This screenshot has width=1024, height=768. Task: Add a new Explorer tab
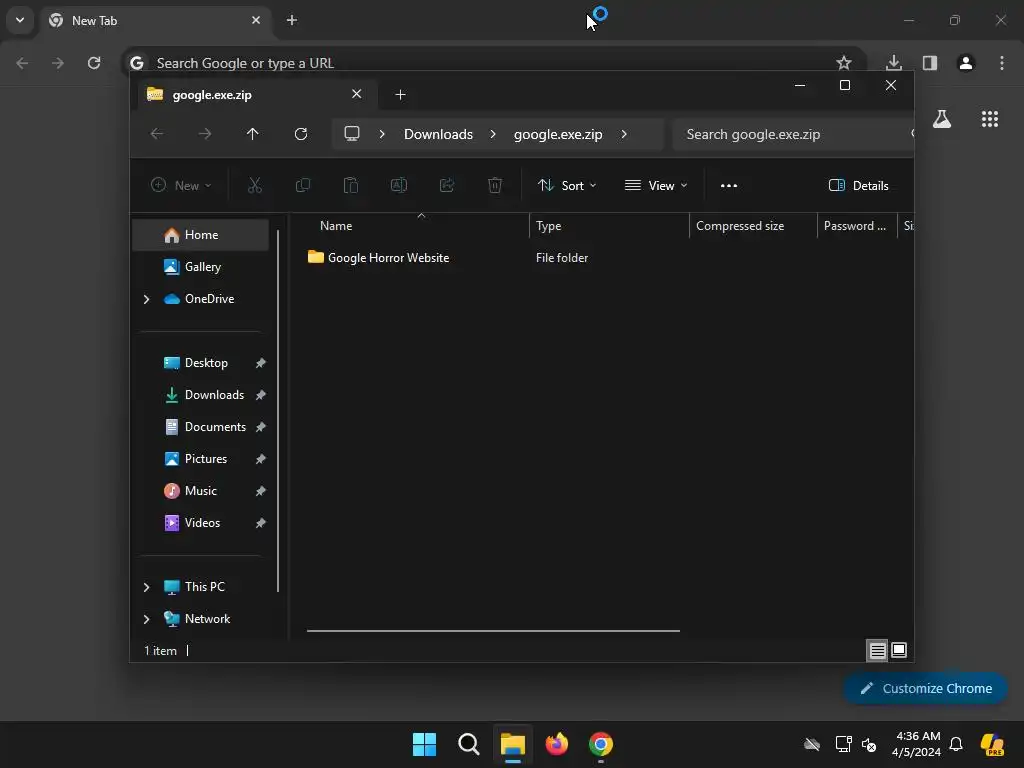pyautogui.click(x=400, y=95)
